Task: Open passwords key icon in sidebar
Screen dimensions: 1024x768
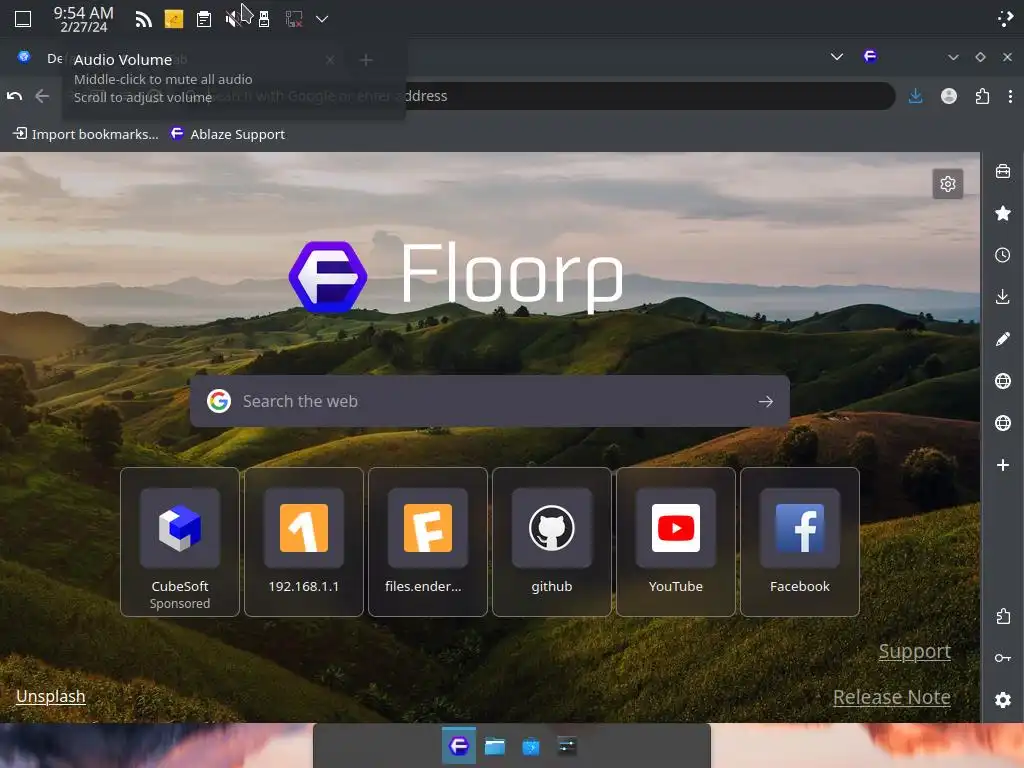Action: coord(1002,658)
